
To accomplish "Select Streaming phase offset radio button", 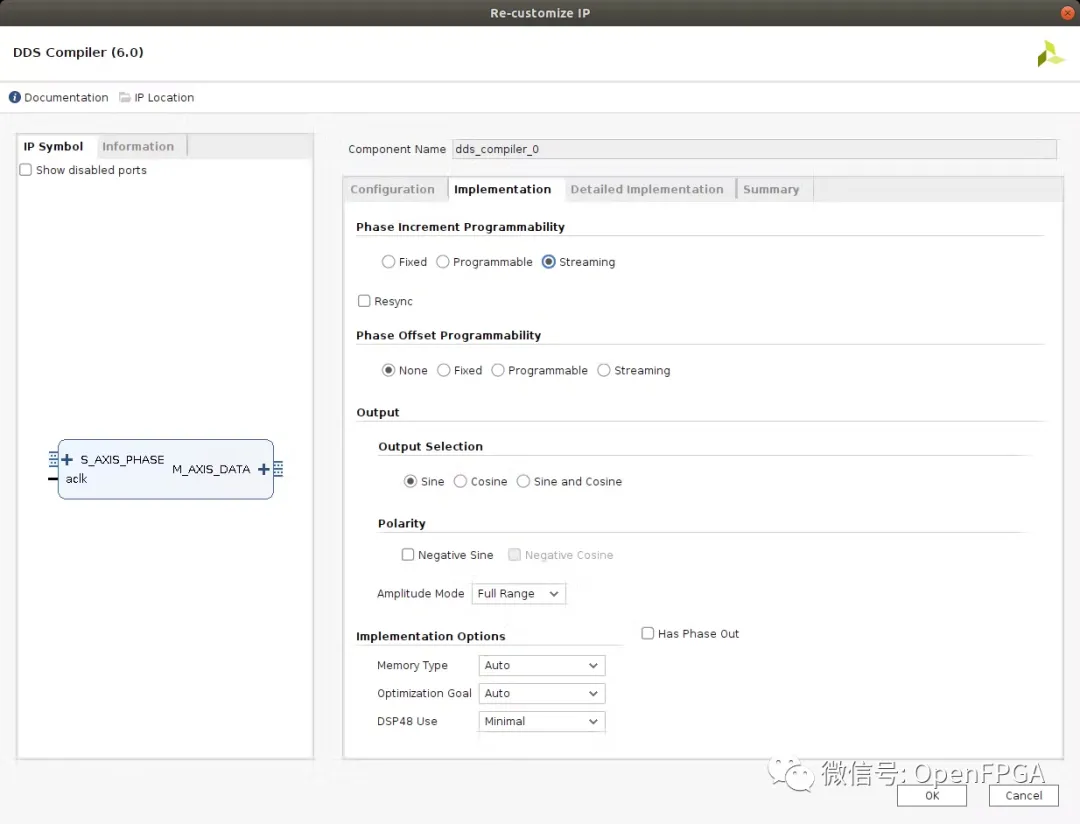I will tap(603, 370).
